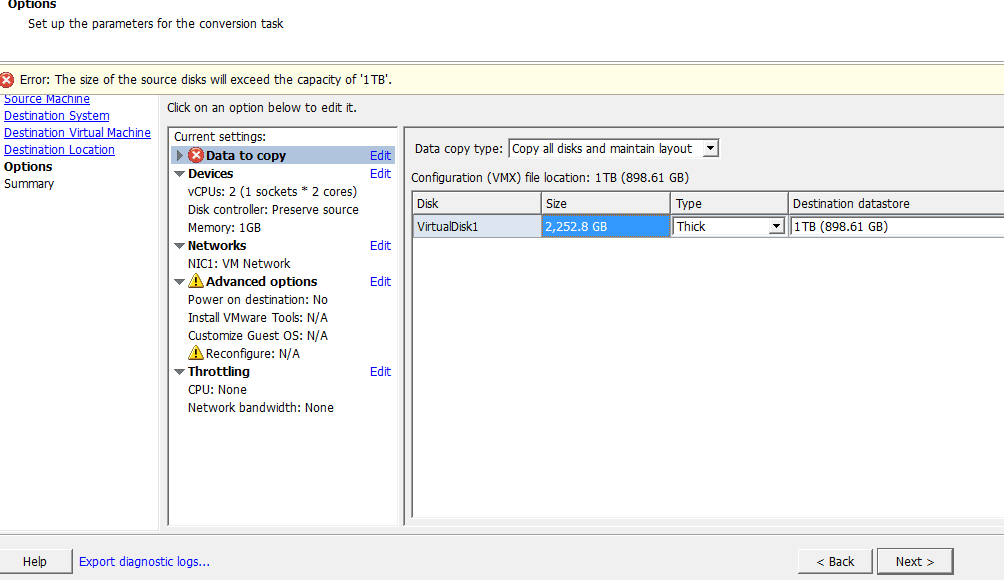Select the Networks heading
Screen dimensions: 1004x580
216,246
